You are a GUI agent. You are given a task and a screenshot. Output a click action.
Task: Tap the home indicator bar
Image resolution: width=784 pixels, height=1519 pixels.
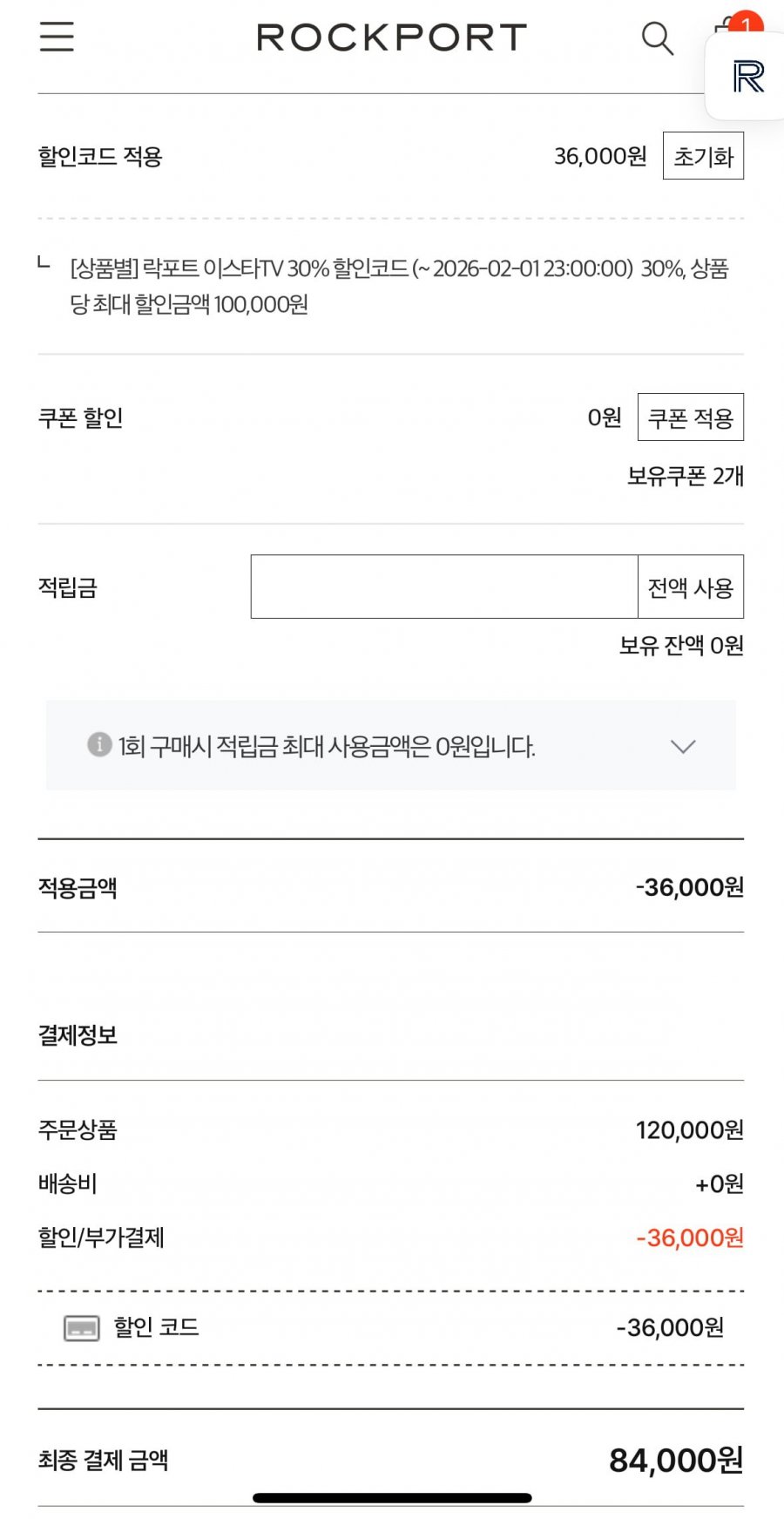click(392, 1498)
